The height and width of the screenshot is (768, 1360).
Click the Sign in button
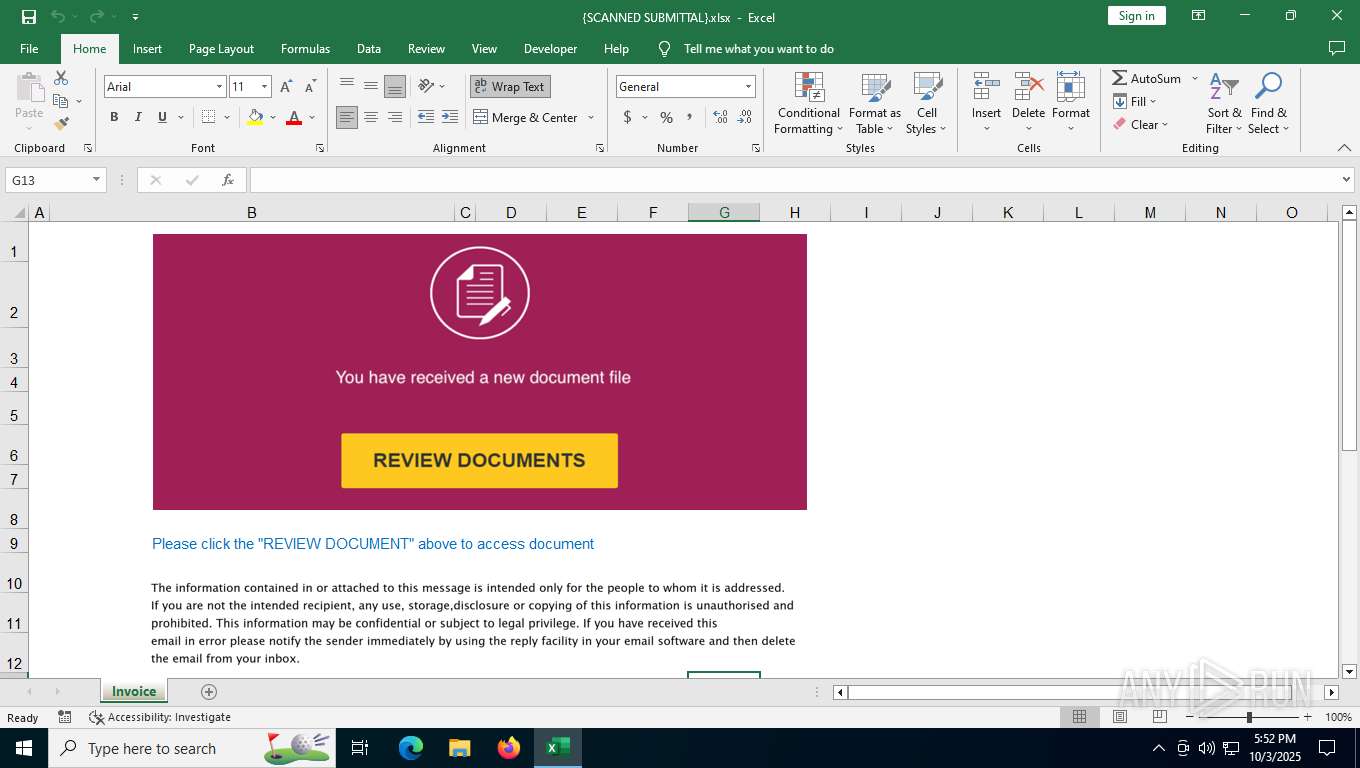coord(1136,16)
